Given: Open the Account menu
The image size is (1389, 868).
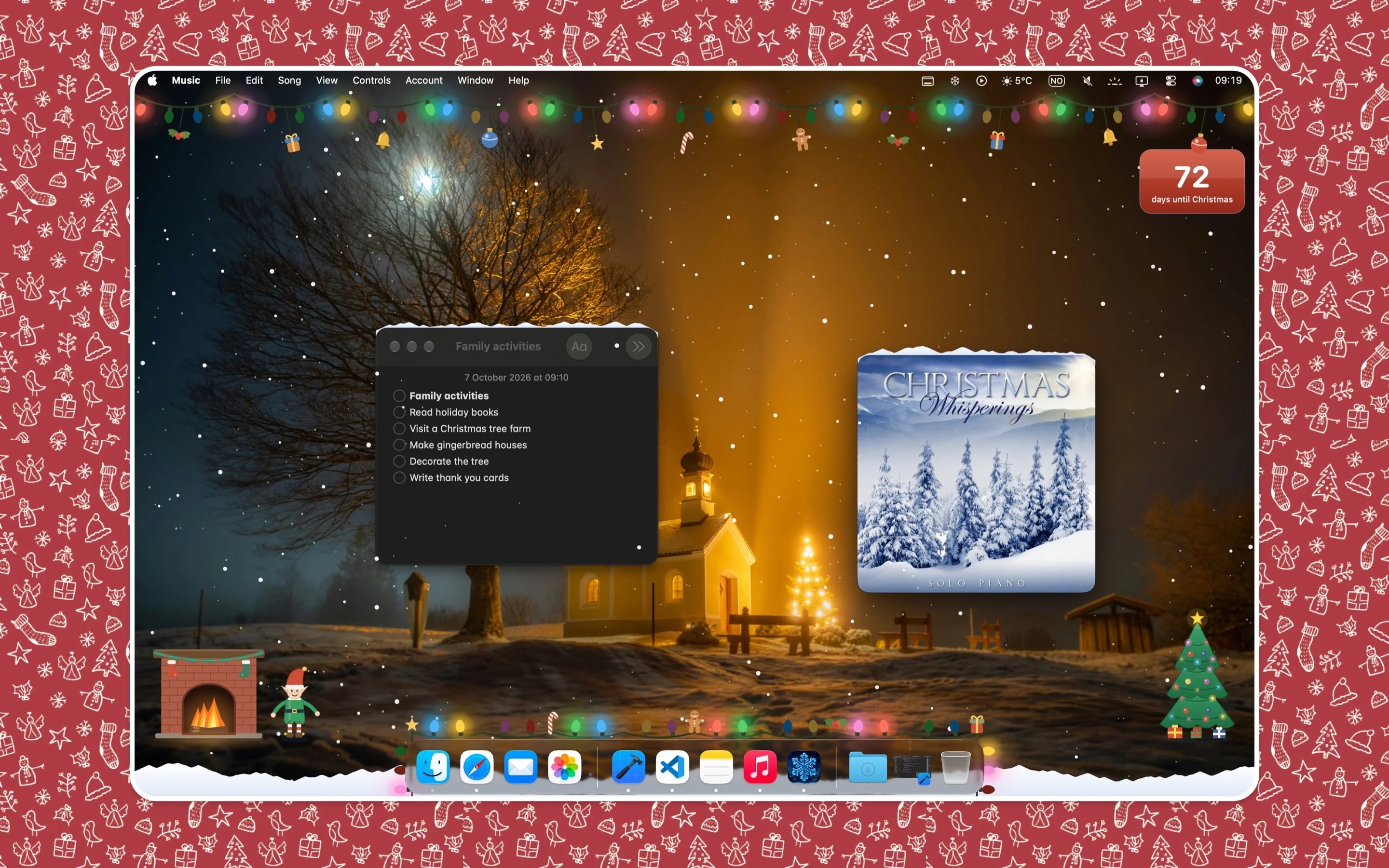Looking at the screenshot, I should 423,81.
